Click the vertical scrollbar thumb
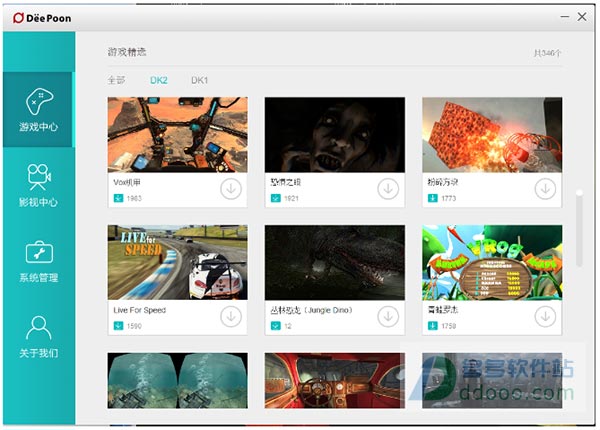This screenshot has height=430, width=600. click(579, 229)
